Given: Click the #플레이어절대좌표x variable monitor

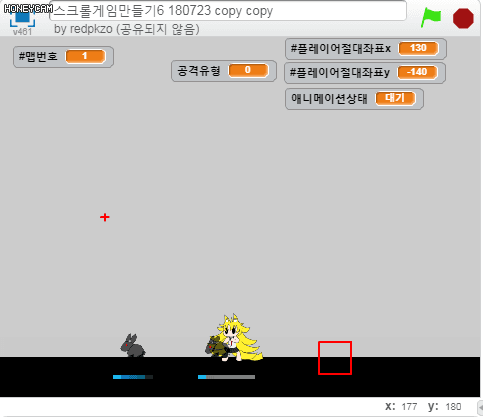Looking at the screenshot, I should coord(366,49).
